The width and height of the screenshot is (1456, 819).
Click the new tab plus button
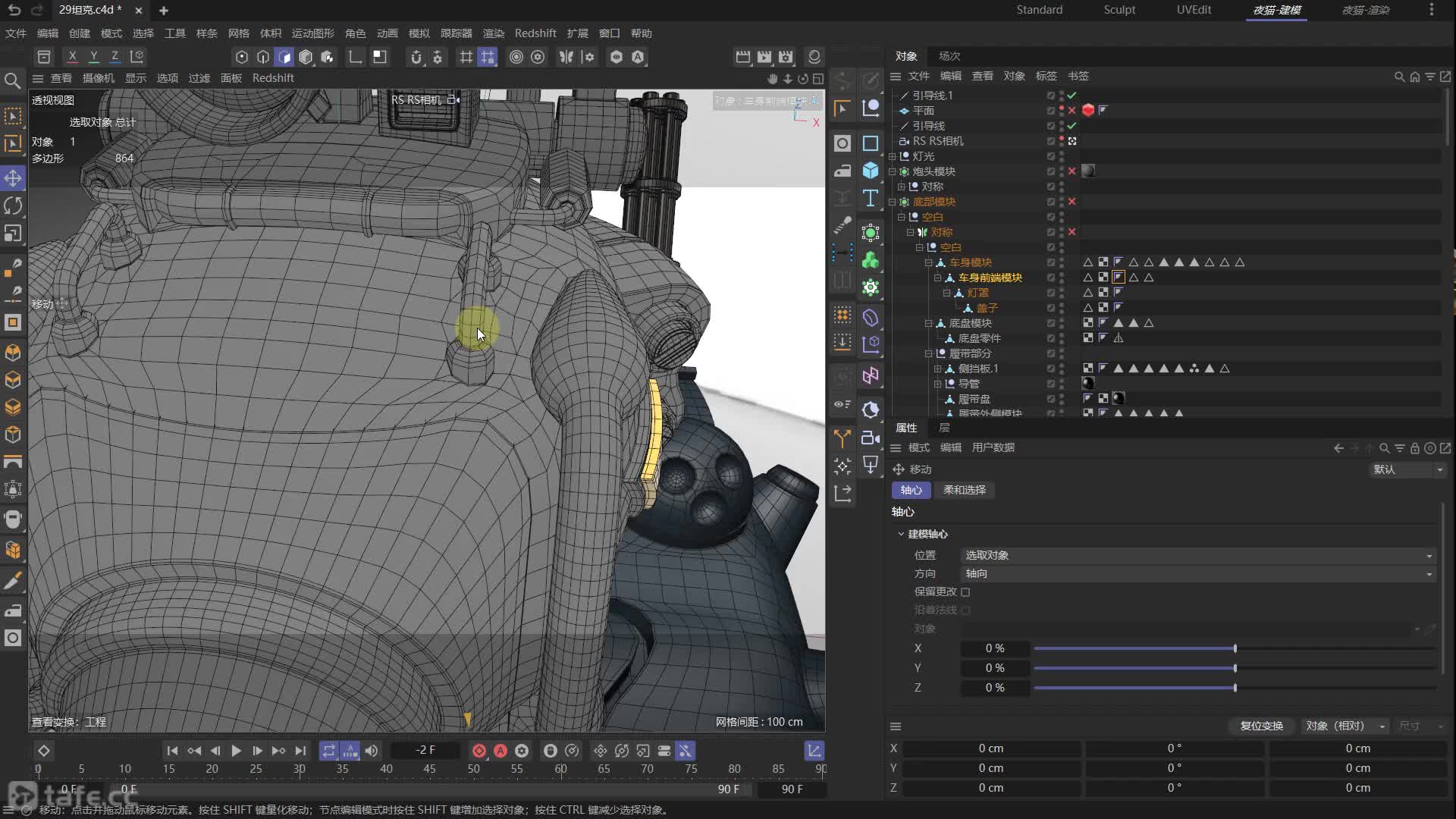tap(163, 11)
